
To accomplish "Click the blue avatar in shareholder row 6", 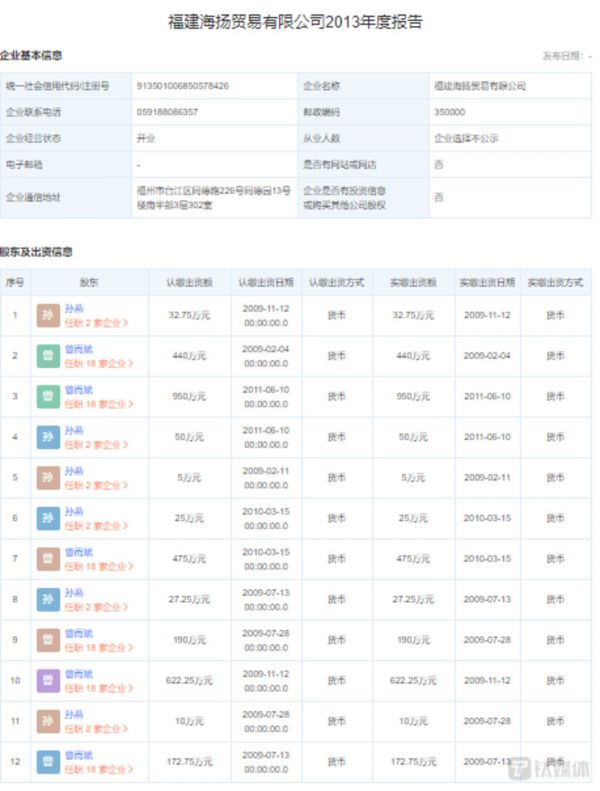I will tap(48, 518).
